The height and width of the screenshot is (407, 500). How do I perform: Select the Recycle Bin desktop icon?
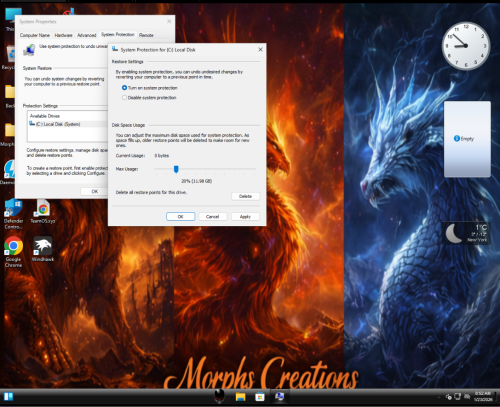click(9, 57)
